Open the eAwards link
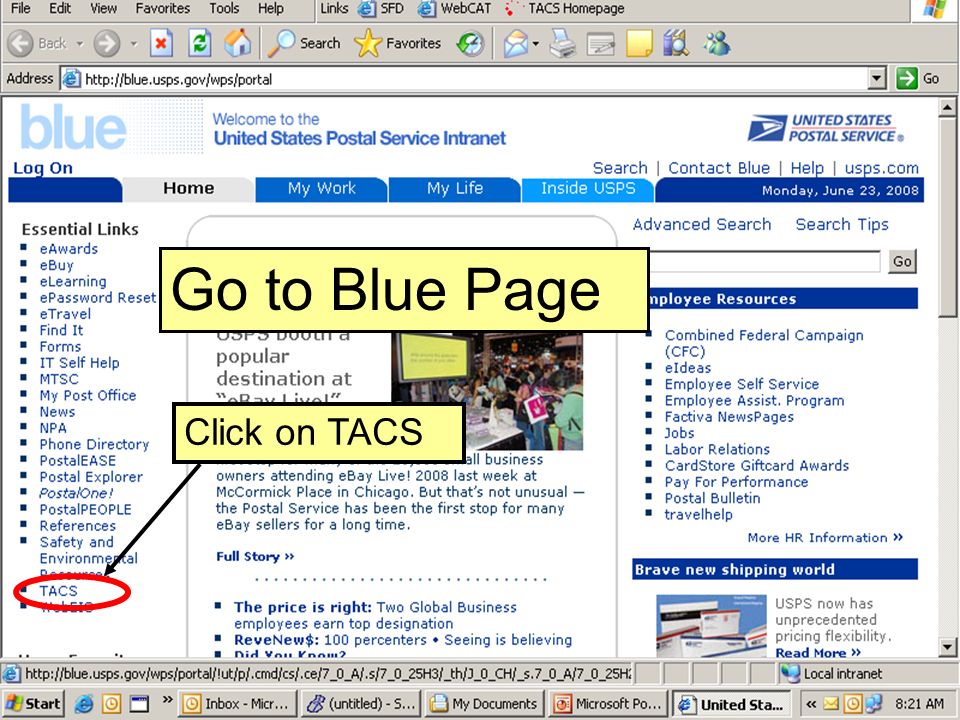 point(69,249)
